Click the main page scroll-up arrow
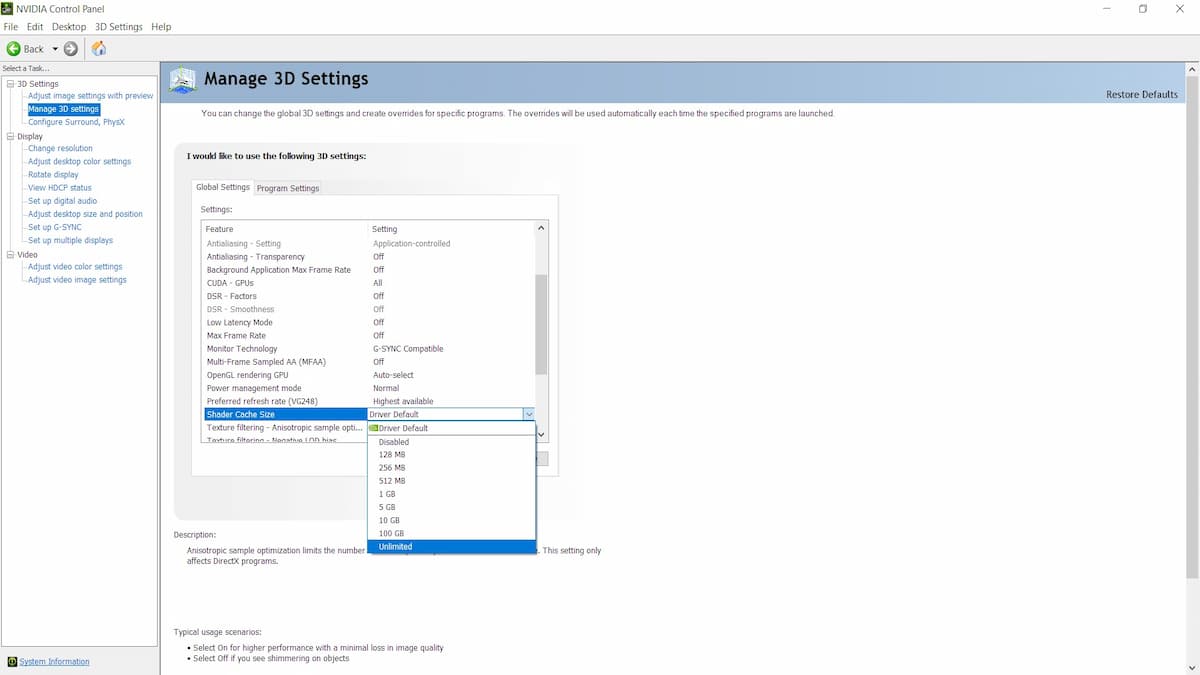The height and width of the screenshot is (675, 1200). point(1191,70)
